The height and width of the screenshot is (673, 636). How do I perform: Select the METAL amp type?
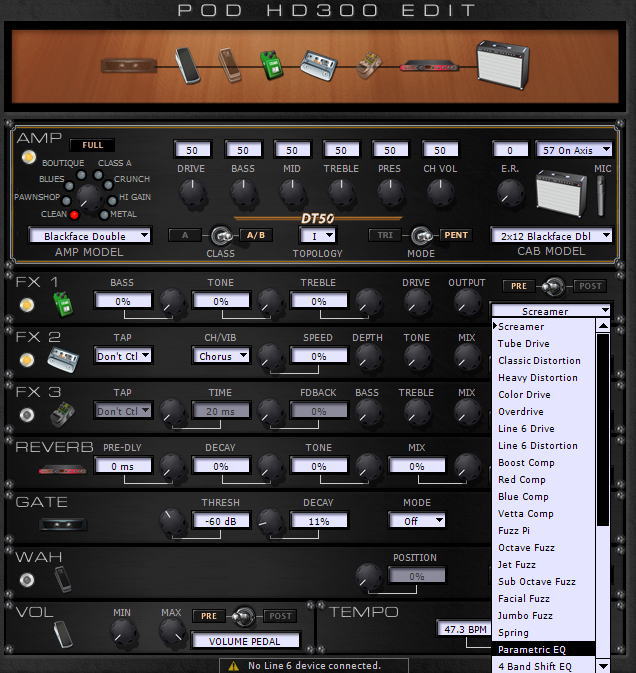pos(104,215)
